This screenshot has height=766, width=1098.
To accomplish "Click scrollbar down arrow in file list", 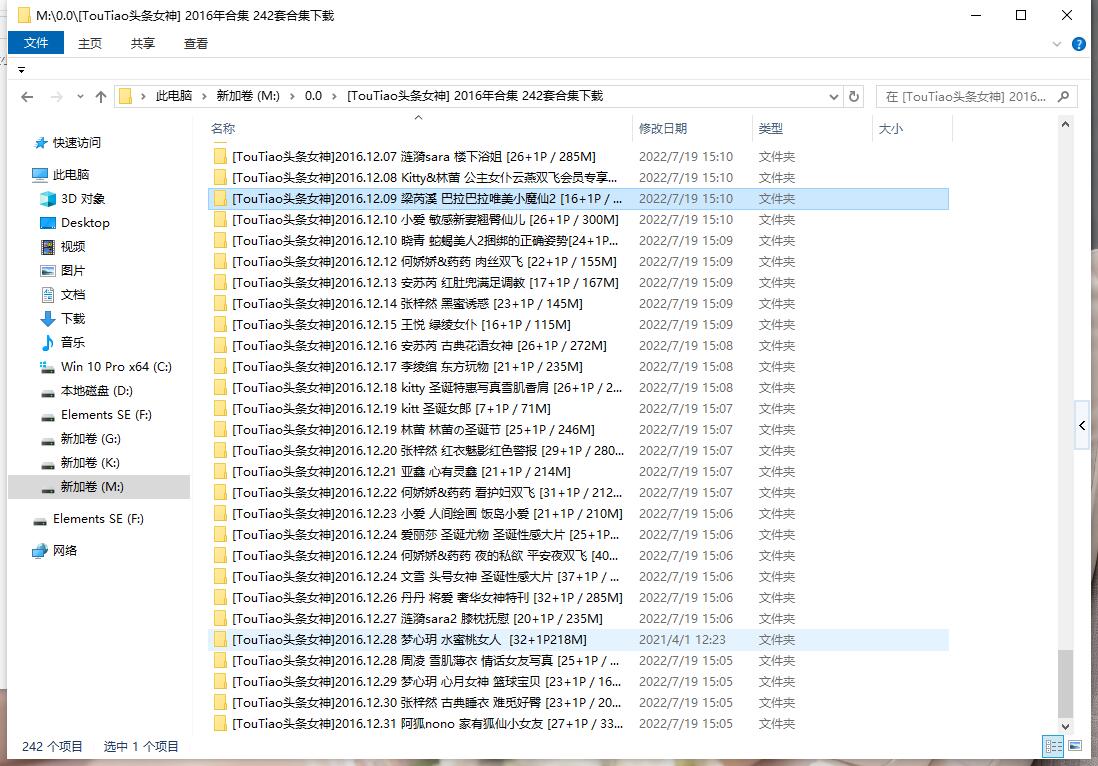I will 1065,726.
